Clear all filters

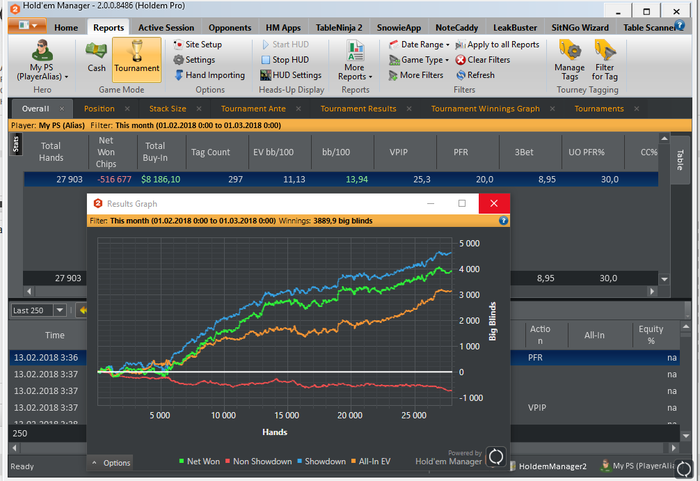point(483,59)
